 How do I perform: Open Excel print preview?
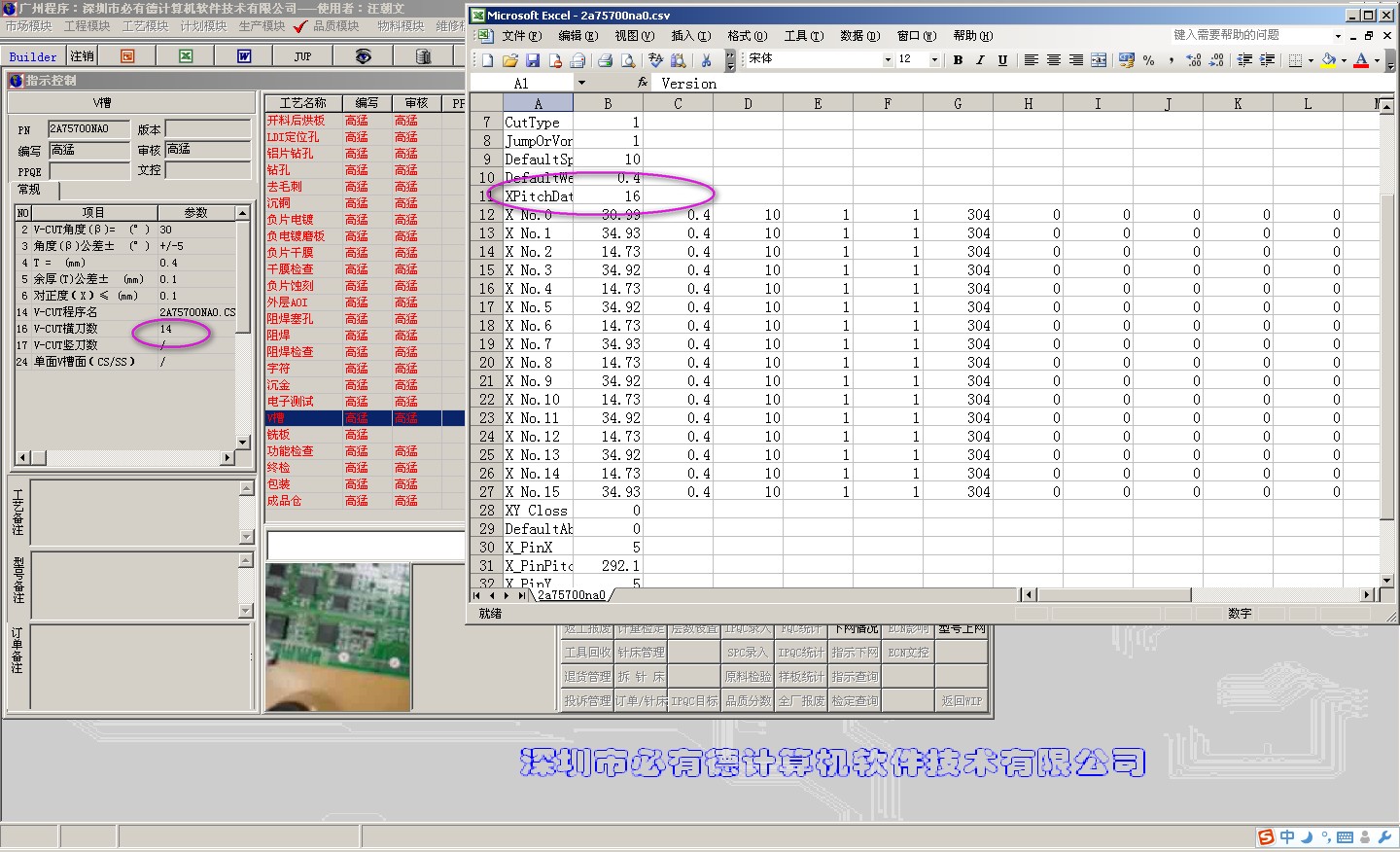[x=628, y=60]
